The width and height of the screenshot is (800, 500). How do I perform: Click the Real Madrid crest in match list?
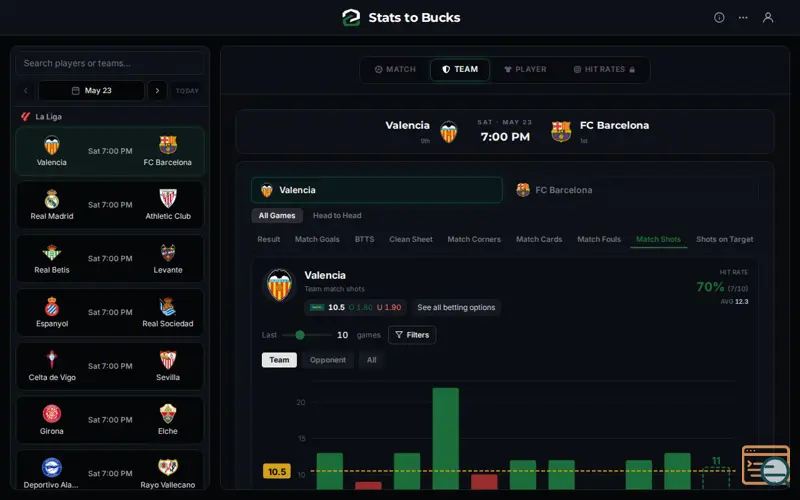52,199
